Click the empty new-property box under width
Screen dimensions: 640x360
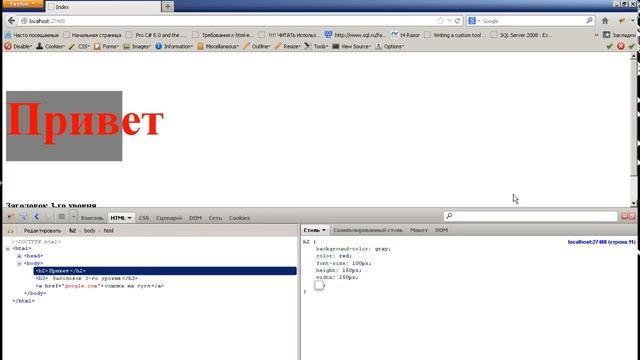(x=319, y=285)
